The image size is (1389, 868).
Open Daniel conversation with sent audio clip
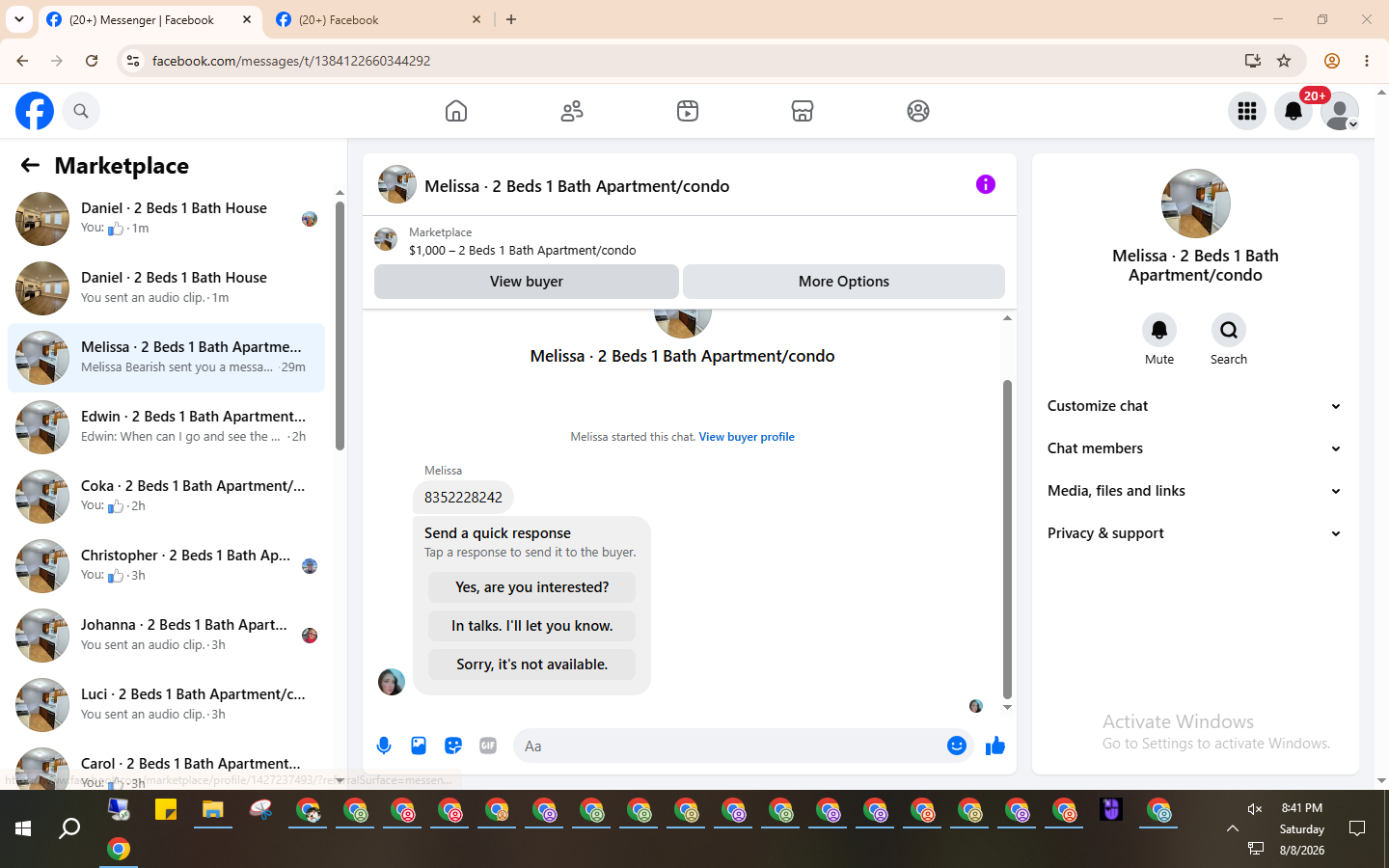pyautogui.click(x=166, y=288)
